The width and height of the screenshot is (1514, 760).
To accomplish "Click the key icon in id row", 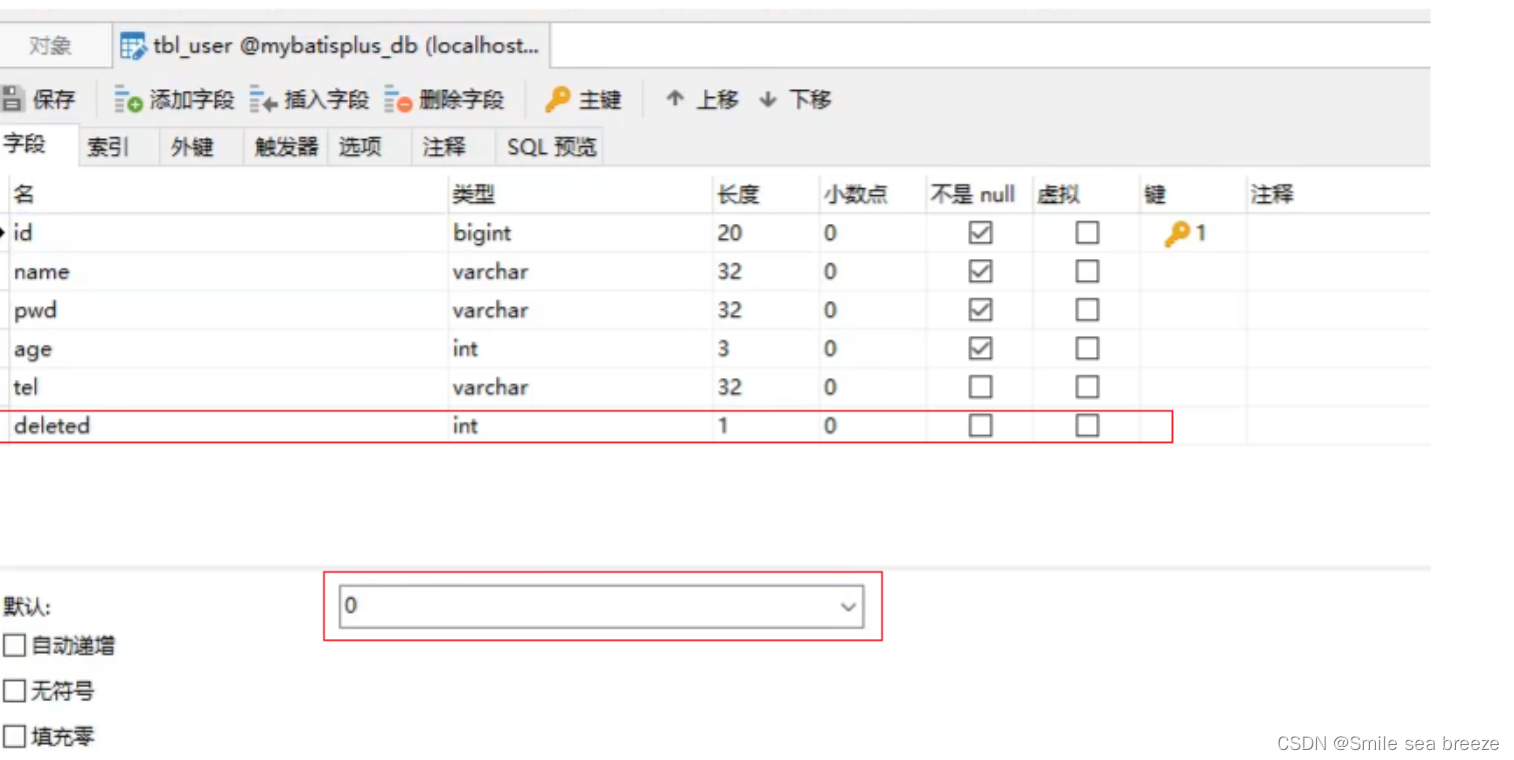I will (1177, 233).
